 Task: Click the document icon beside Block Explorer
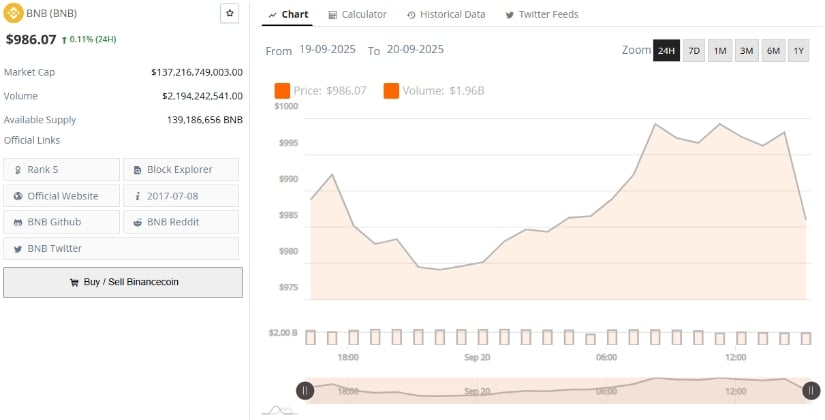137,170
